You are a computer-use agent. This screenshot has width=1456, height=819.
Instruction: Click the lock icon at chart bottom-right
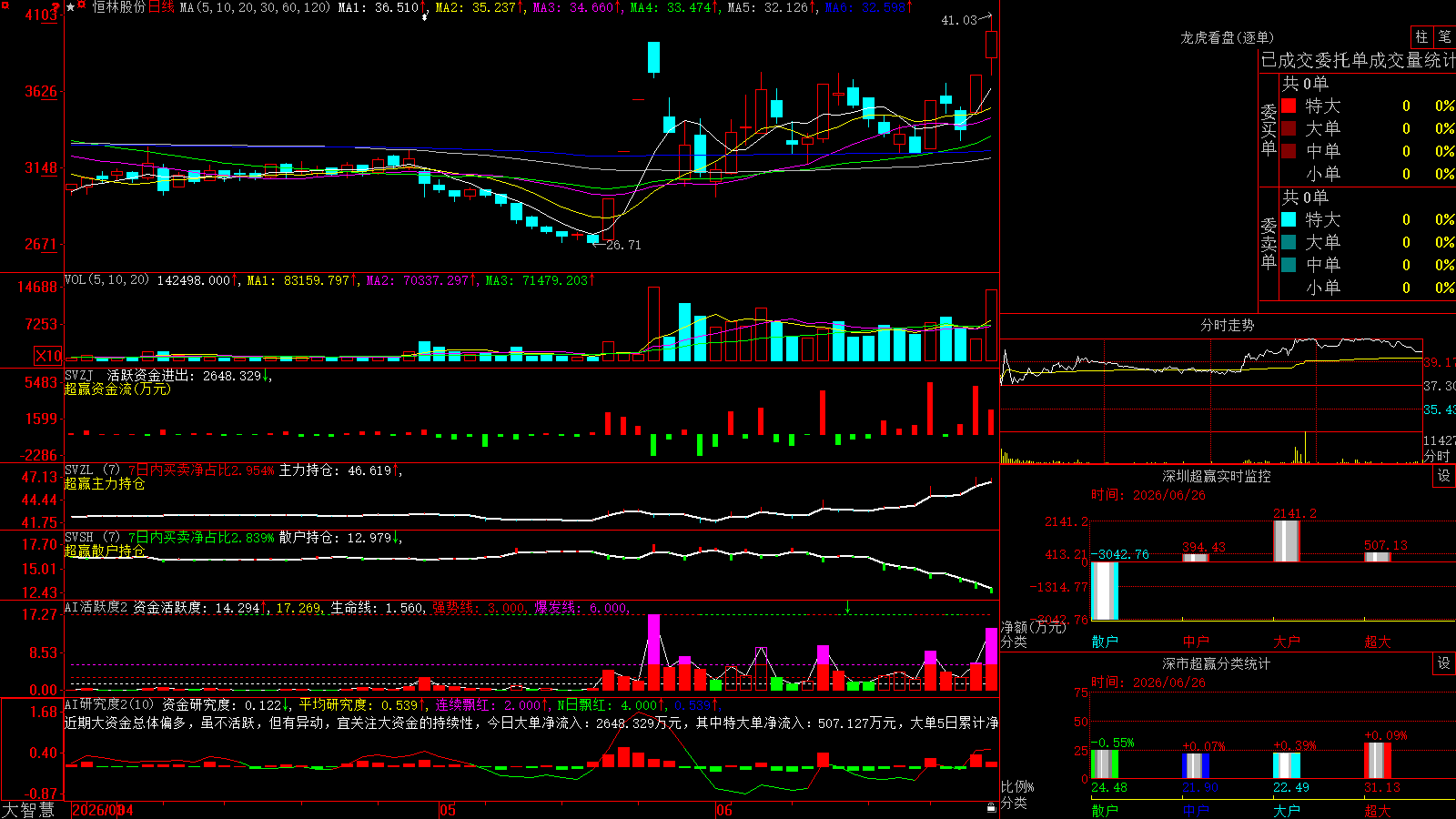(991, 808)
